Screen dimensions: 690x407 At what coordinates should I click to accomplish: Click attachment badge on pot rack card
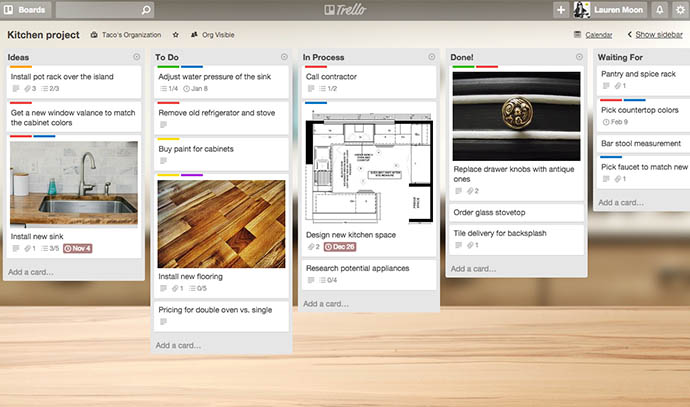point(30,88)
